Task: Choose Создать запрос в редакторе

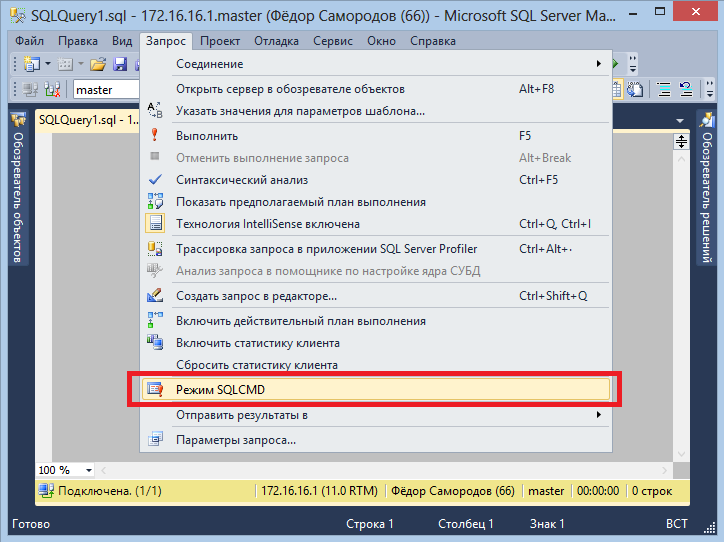Action: (376, 296)
